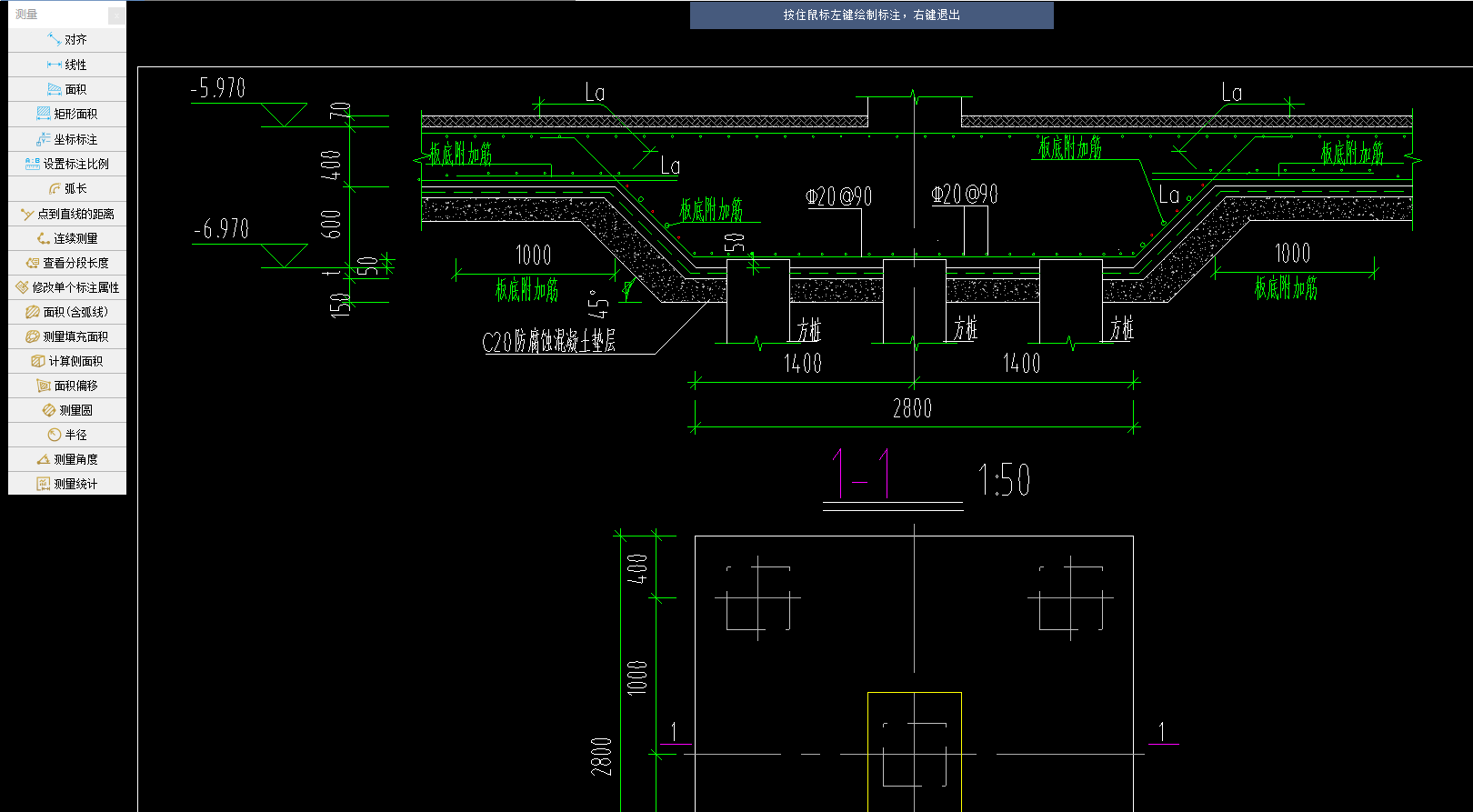
Task: Click the -6.970 elevation label
Action: pyautogui.click(x=221, y=229)
